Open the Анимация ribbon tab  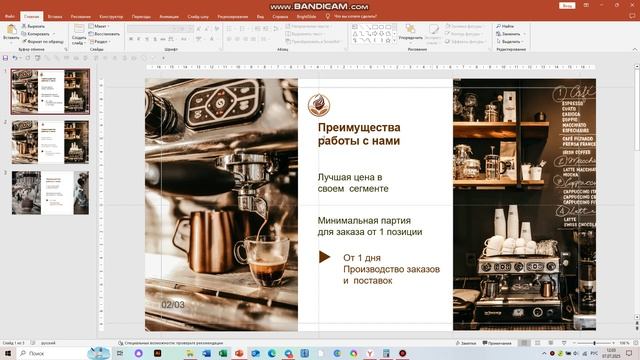point(169,17)
